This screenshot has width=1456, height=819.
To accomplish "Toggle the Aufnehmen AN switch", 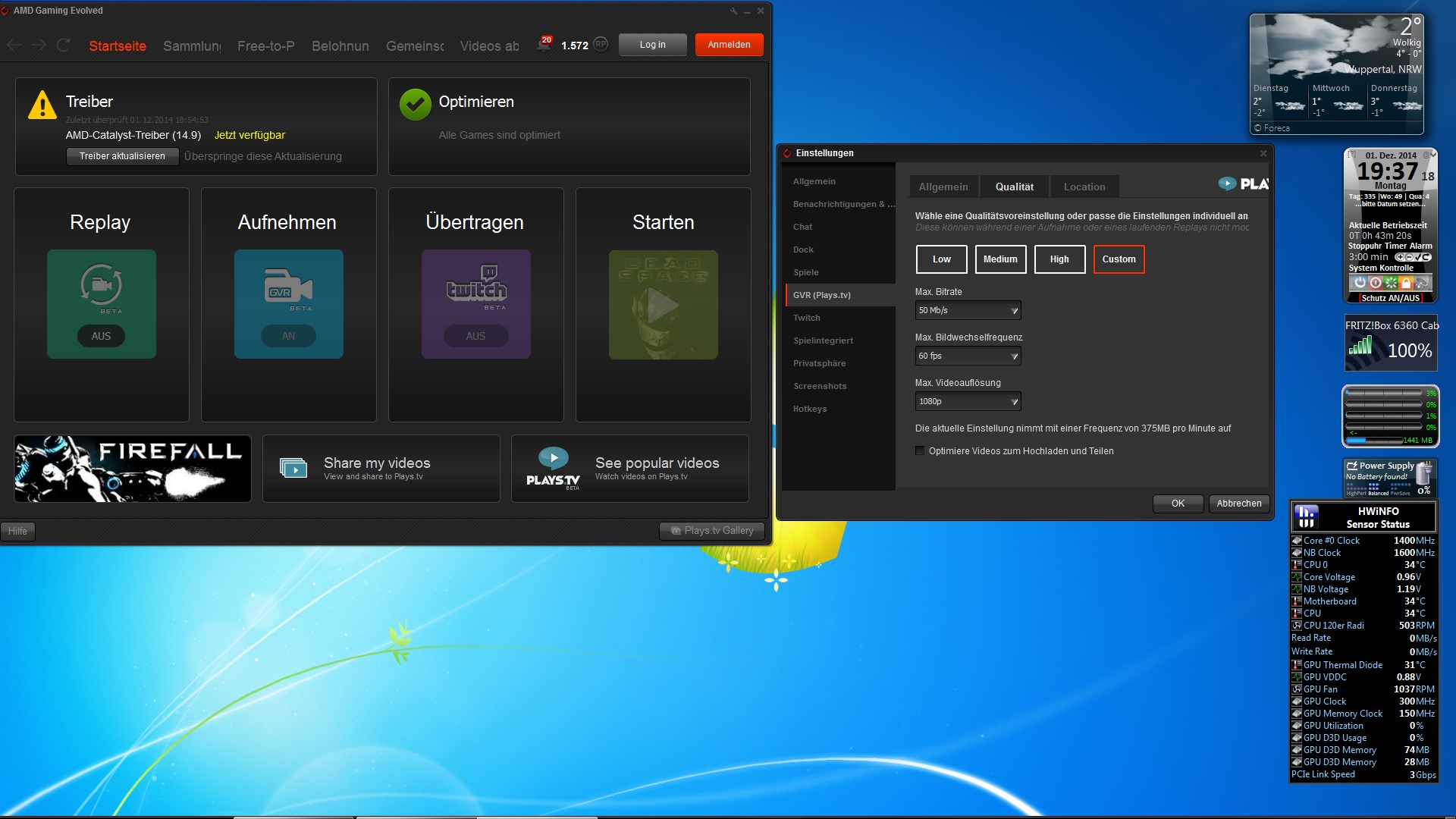I will 288,336.
